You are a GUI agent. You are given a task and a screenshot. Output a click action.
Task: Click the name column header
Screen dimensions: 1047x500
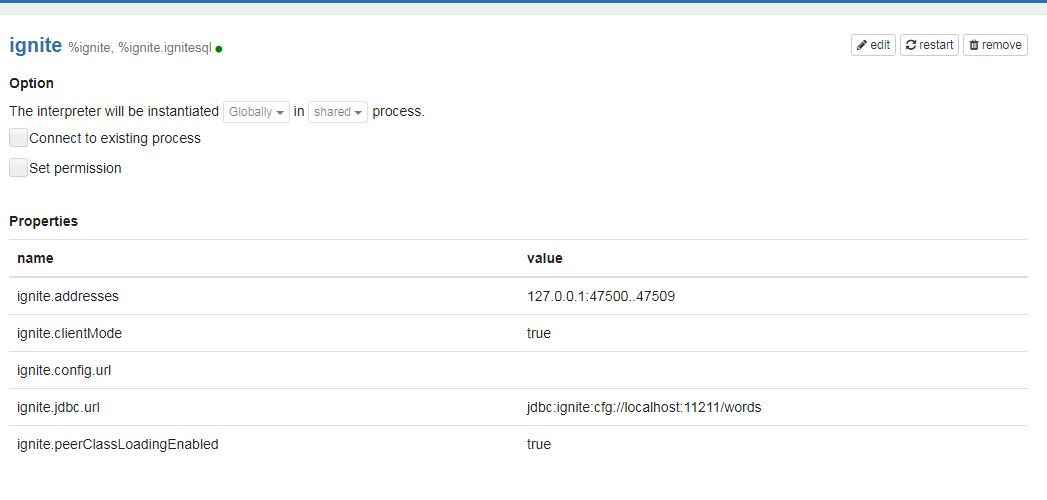[35, 258]
